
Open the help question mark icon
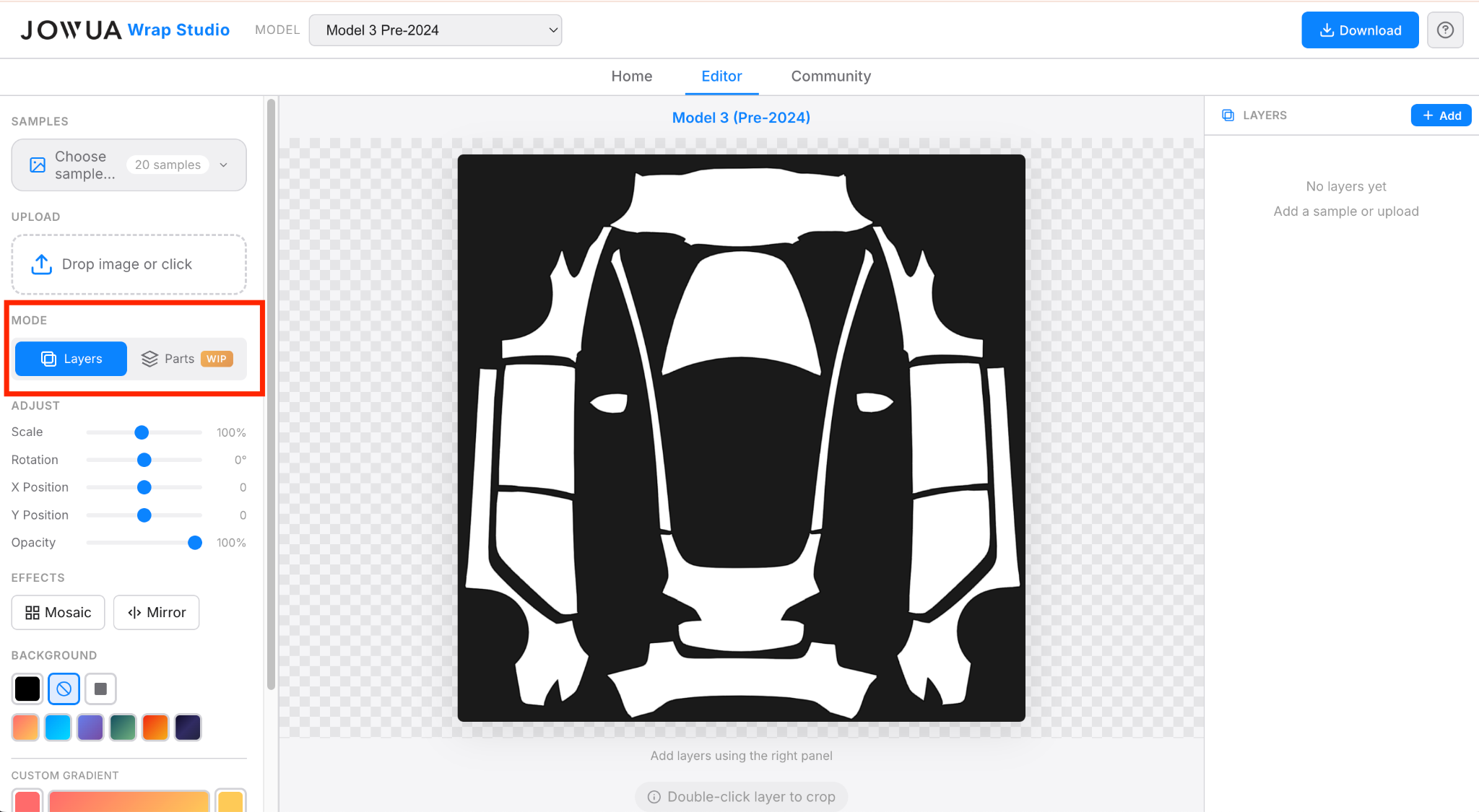point(1445,30)
